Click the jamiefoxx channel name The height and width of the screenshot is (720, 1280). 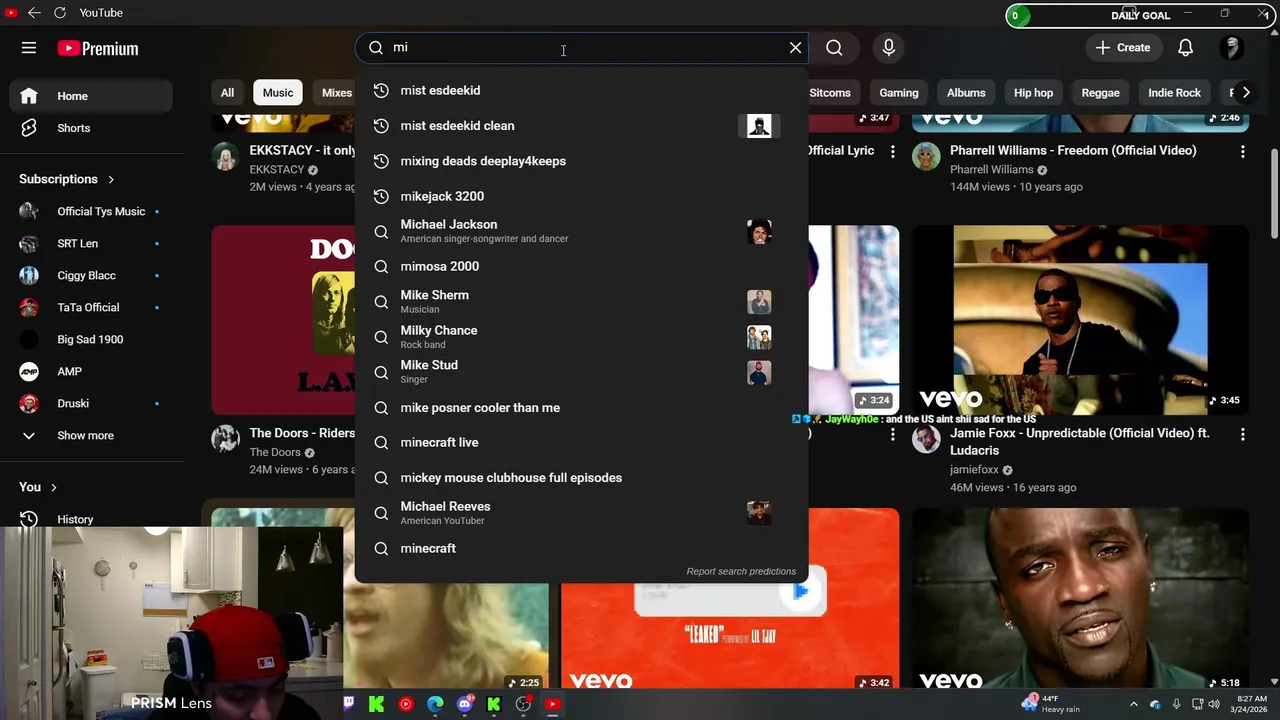pos(974,470)
